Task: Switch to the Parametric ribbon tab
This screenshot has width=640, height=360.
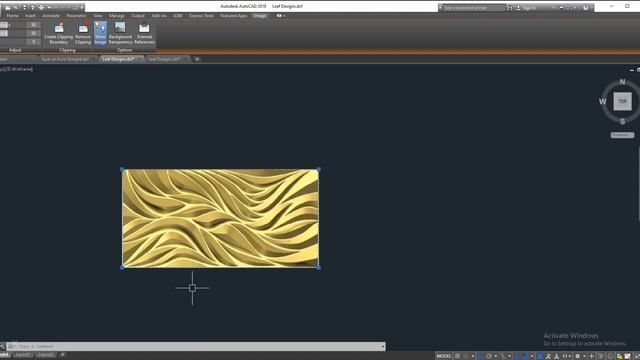Action: click(x=76, y=16)
